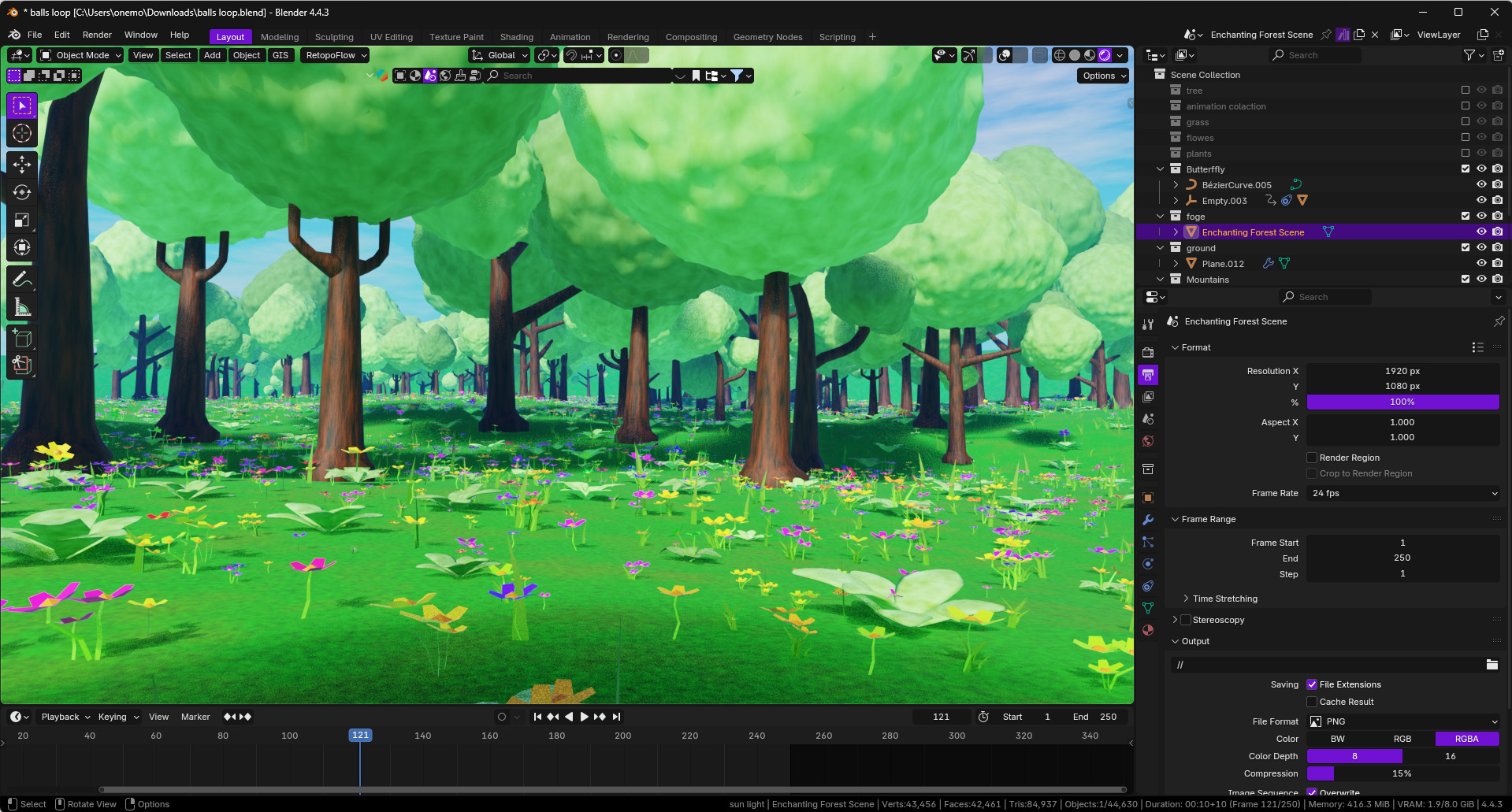This screenshot has width=1512, height=812.
Task: Open the Object Data properties tab
Action: (1148, 608)
